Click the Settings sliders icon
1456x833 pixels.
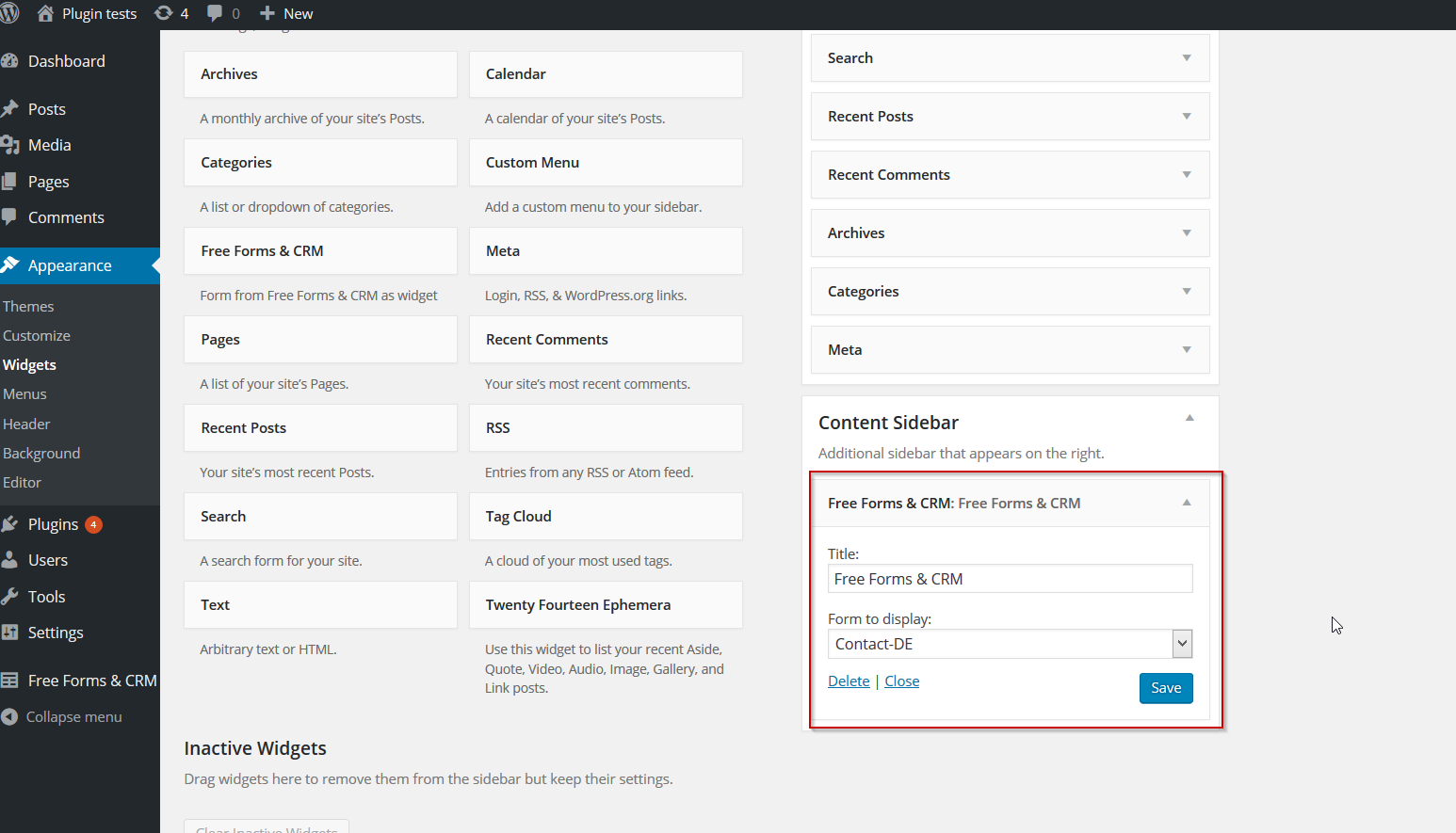(9, 633)
